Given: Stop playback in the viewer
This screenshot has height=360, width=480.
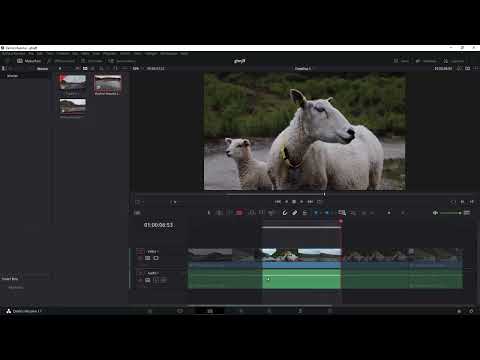Looking at the screenshot, I should (294, 202).
